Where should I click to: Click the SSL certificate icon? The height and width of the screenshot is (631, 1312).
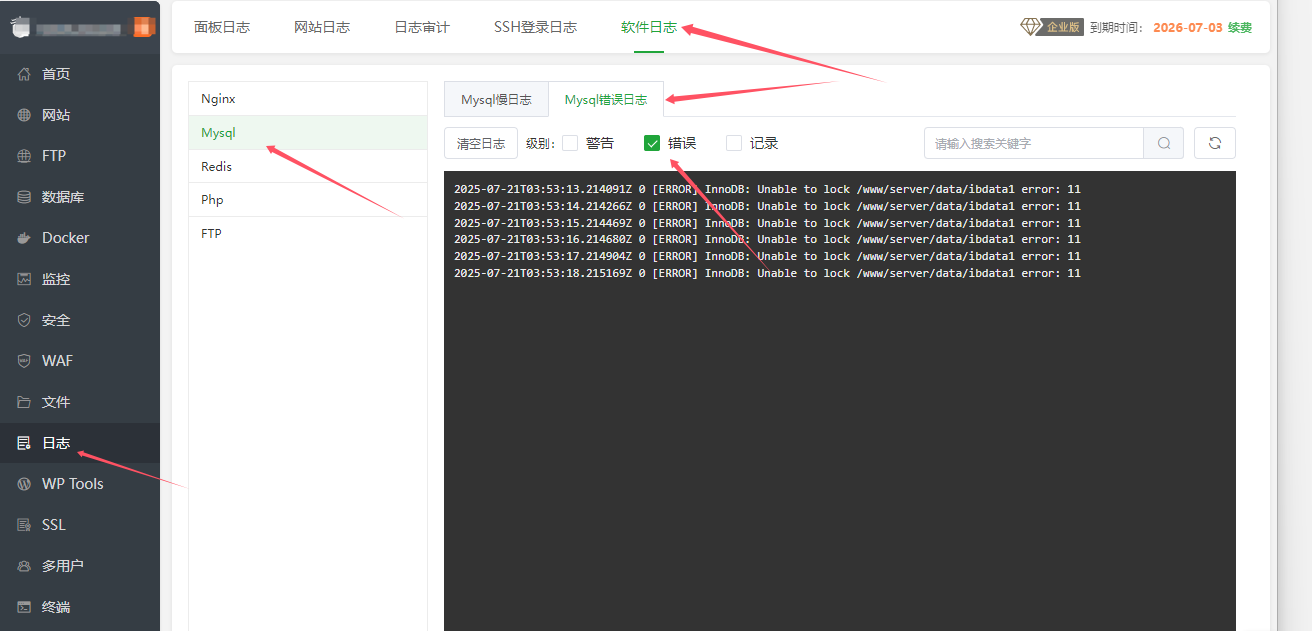[24, 525]
